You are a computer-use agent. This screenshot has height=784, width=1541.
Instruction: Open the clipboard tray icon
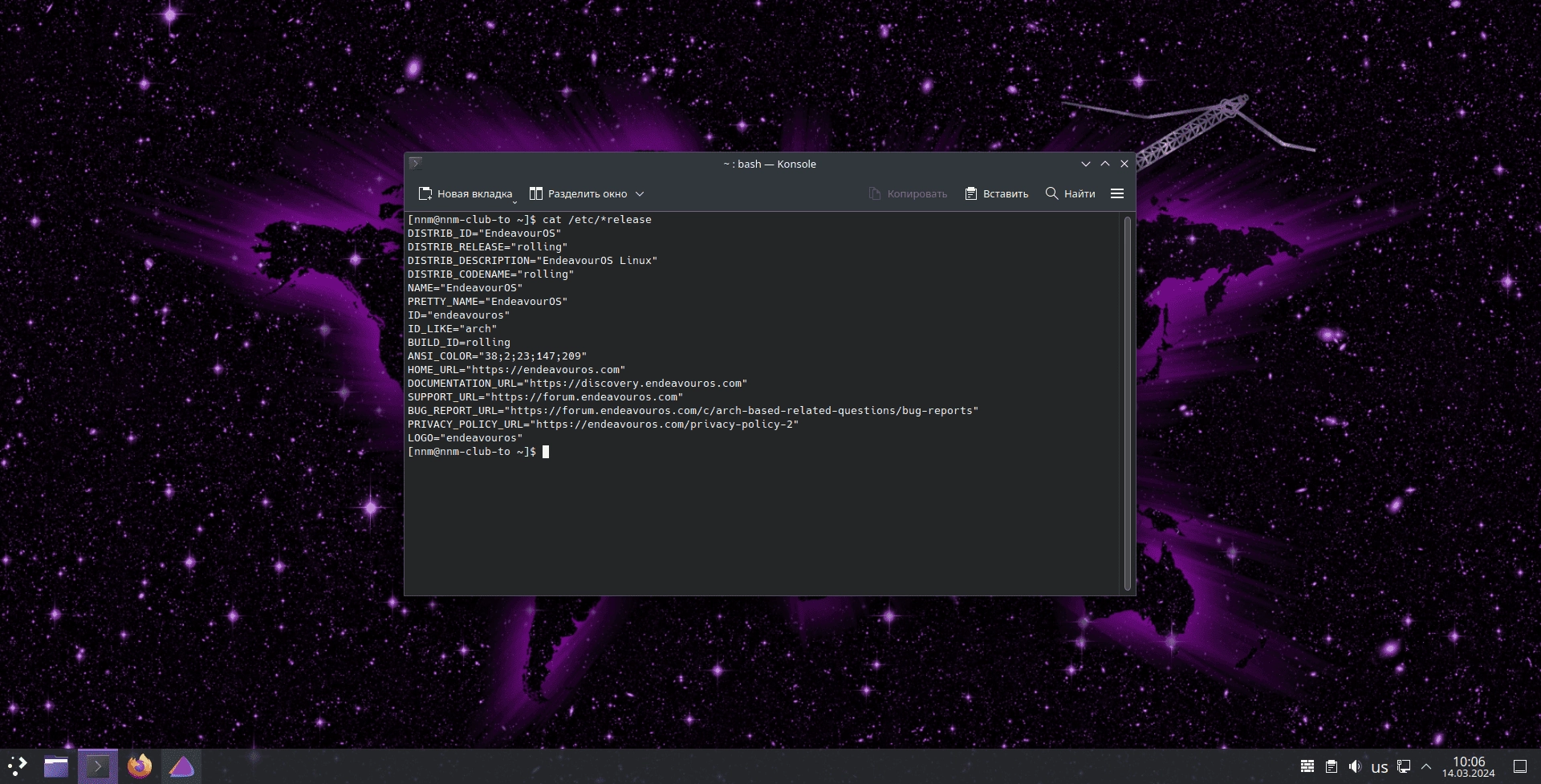pyautogui.click(x=1332, y=766)
